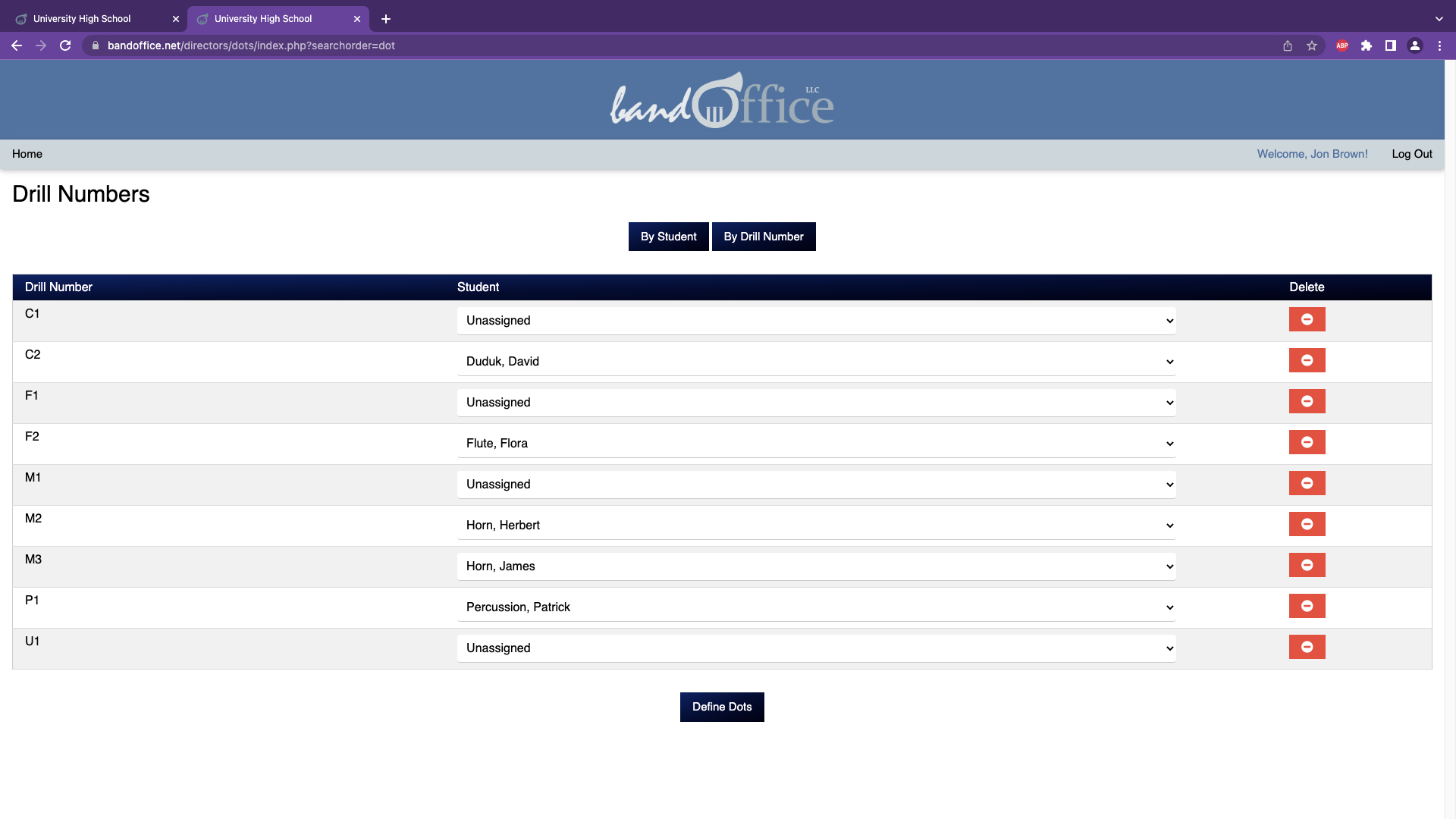Screen dimensions: 1456x819
Task: Change student for M2 Horn, Herbert
Action: (816, 526)
